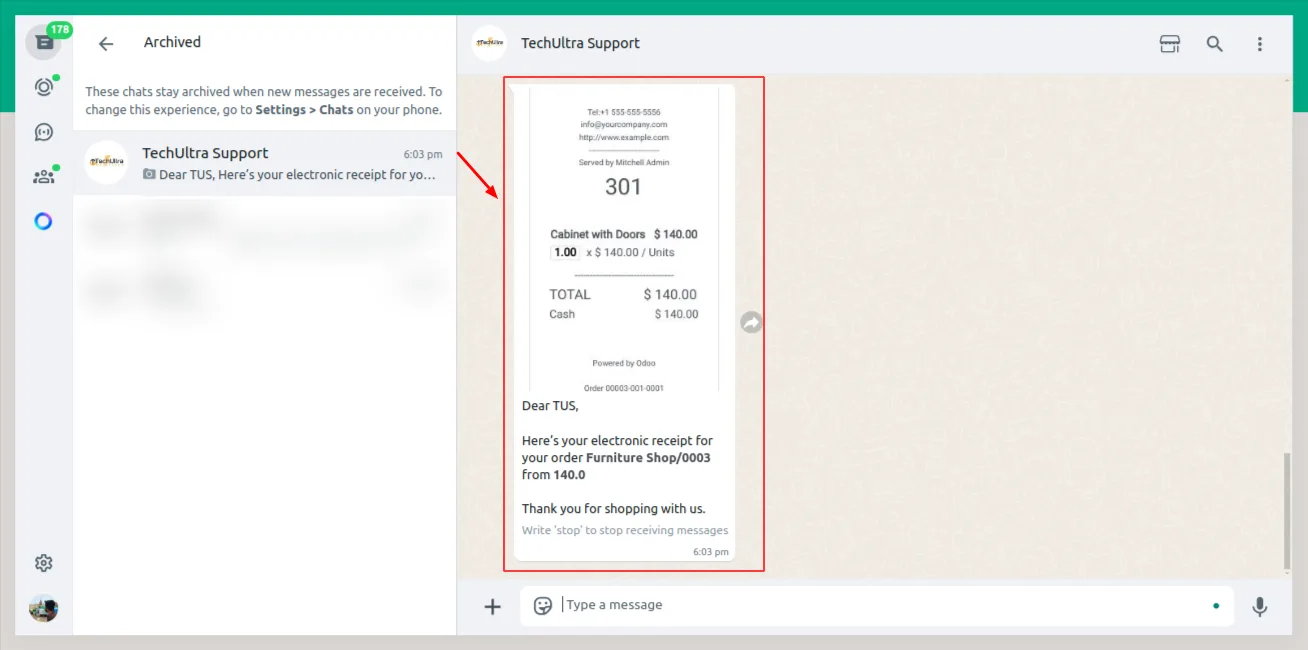Open the business catalog storefront icon
This screenshot has height=650, width=1308.
point(1169,44)
